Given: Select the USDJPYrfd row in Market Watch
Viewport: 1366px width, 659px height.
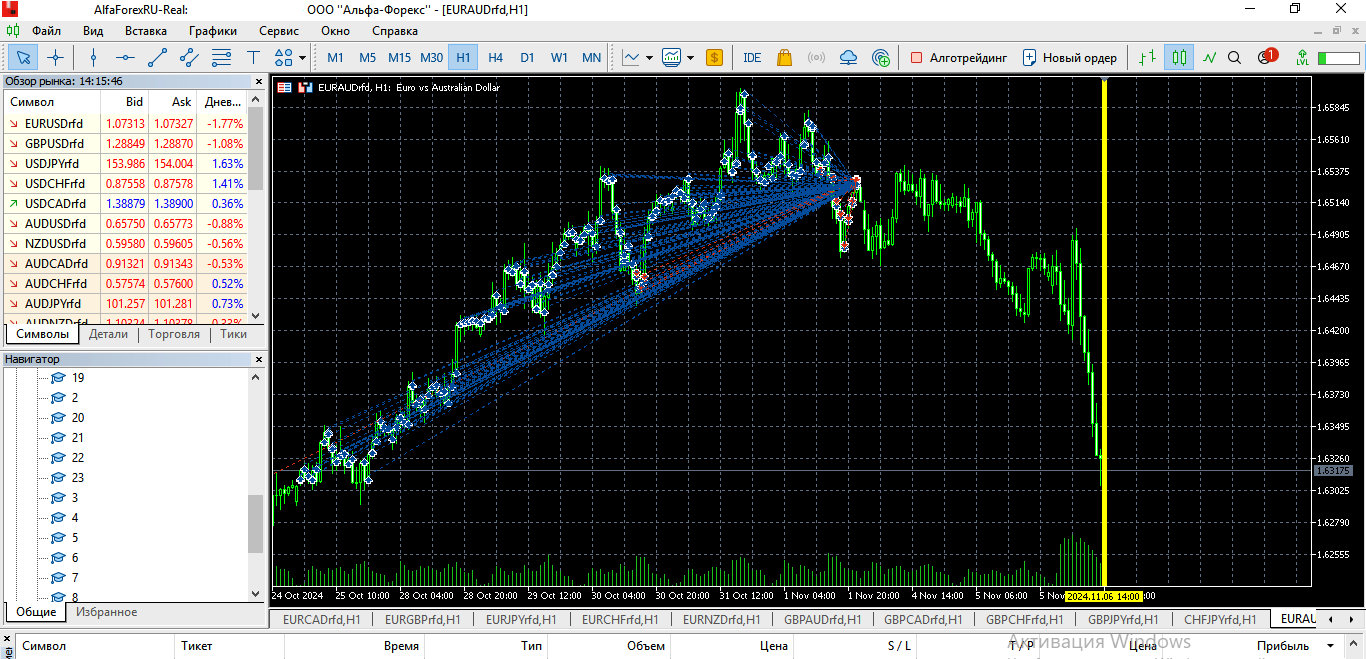Looking at the screenshot, I should [124, 163].
